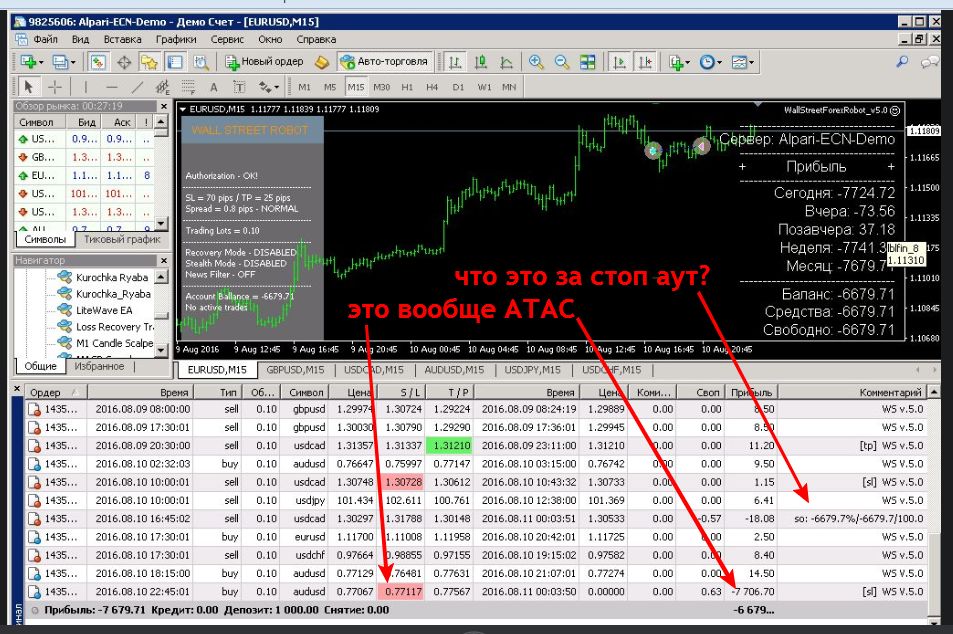Viewport: 953px width, 634px height.
Task: Select the text label T tool
Action: pyautogui.click(x=239, y=87)
